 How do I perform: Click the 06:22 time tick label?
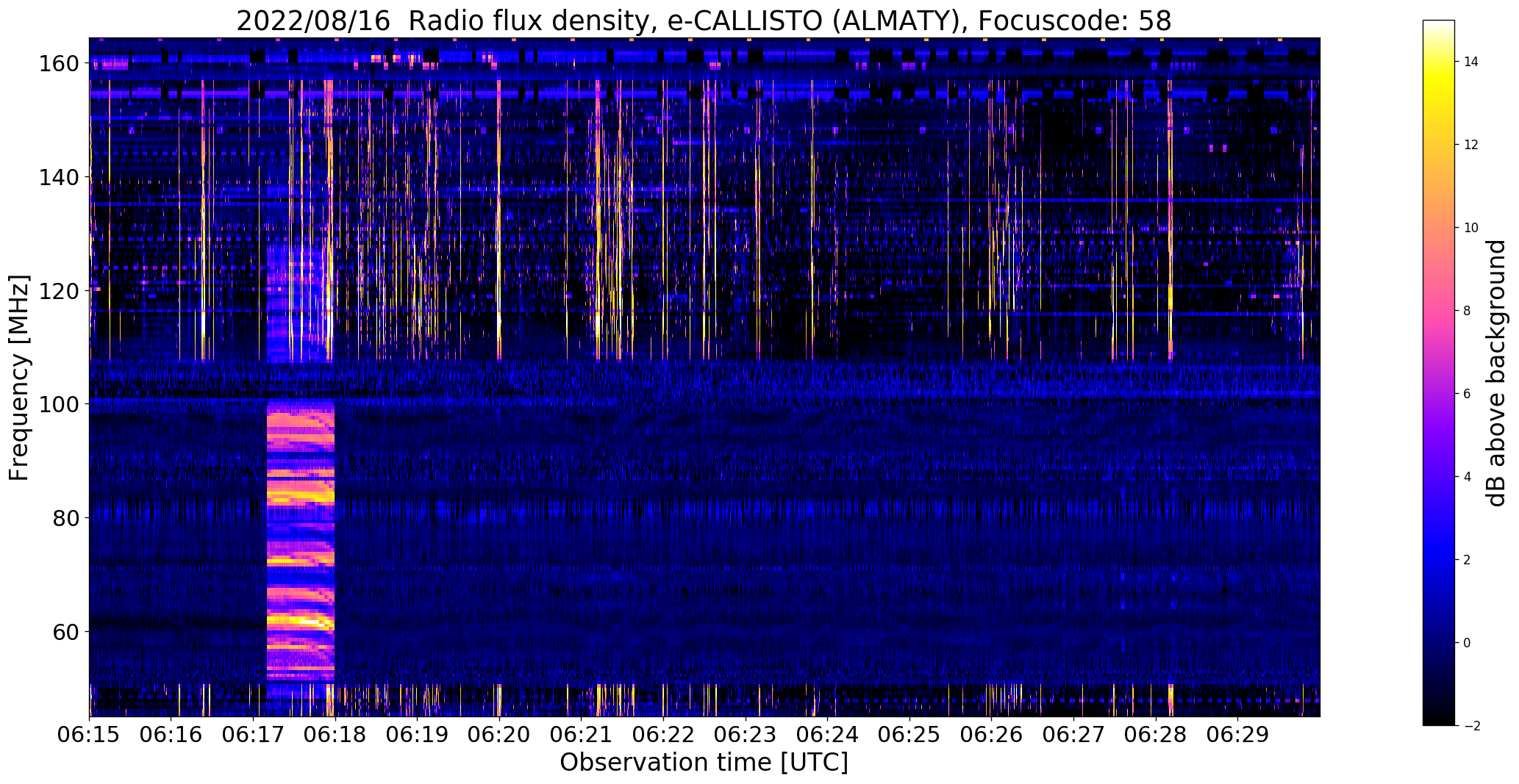663,735
